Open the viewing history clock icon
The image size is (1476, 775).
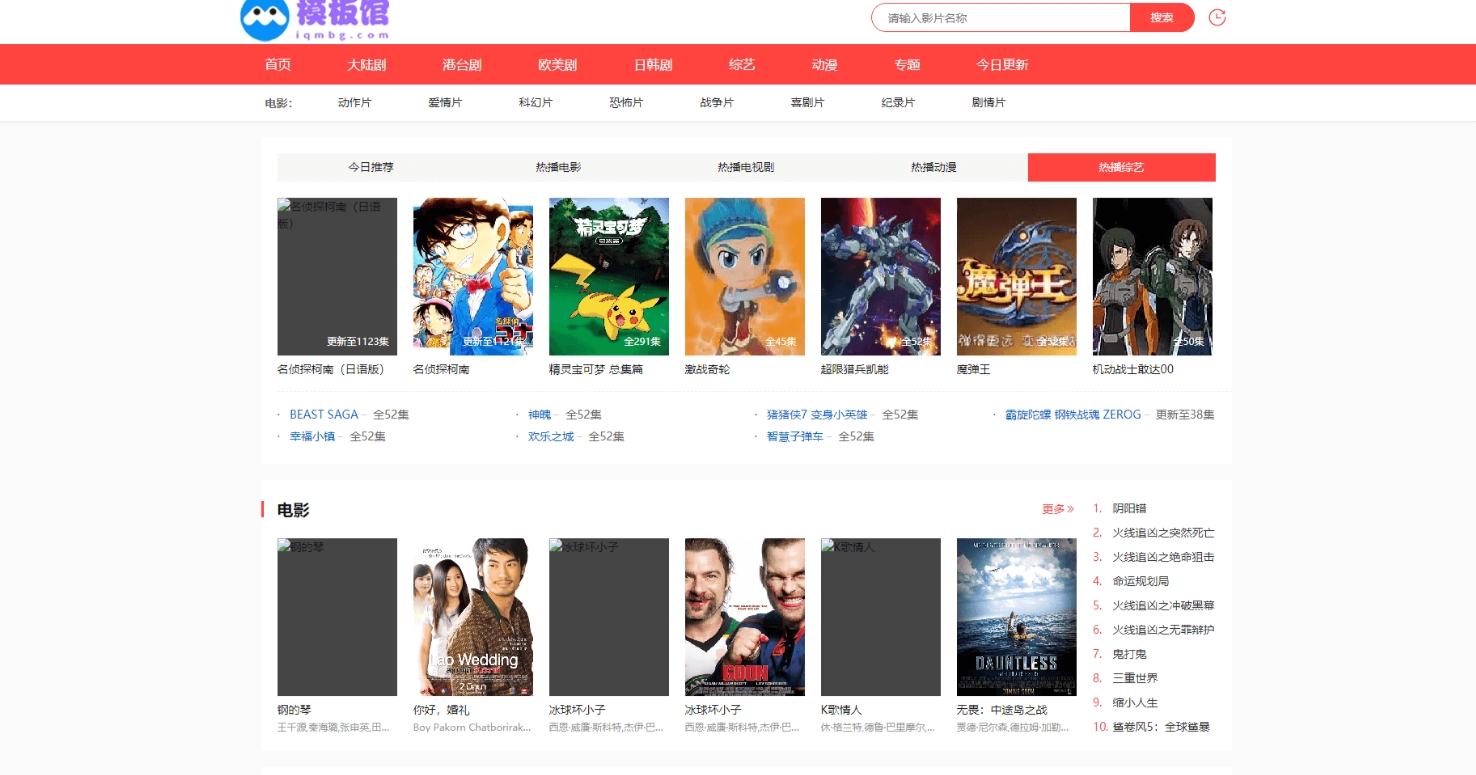click(1217, 17)
